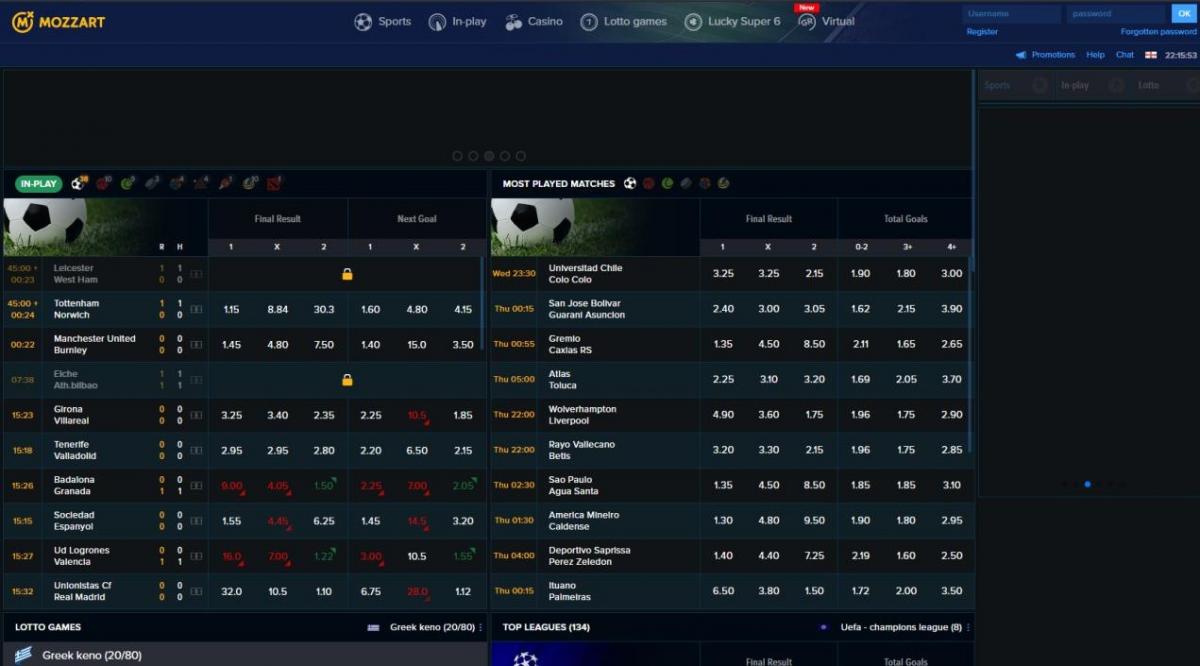This screenshot has width=1200, height=666.
Task: Open the America Mineiro vs Caldense match
Action: [x=584, y=521]
